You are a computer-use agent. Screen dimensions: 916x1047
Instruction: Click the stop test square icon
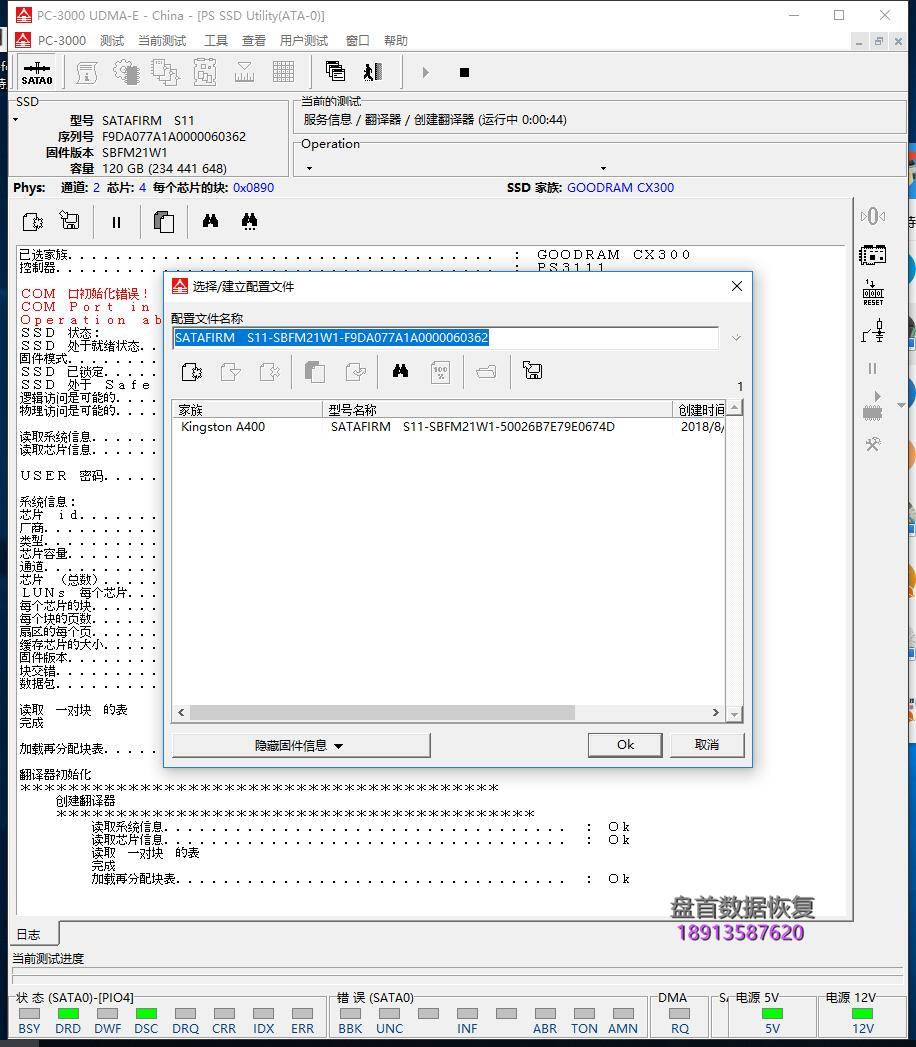464,71
